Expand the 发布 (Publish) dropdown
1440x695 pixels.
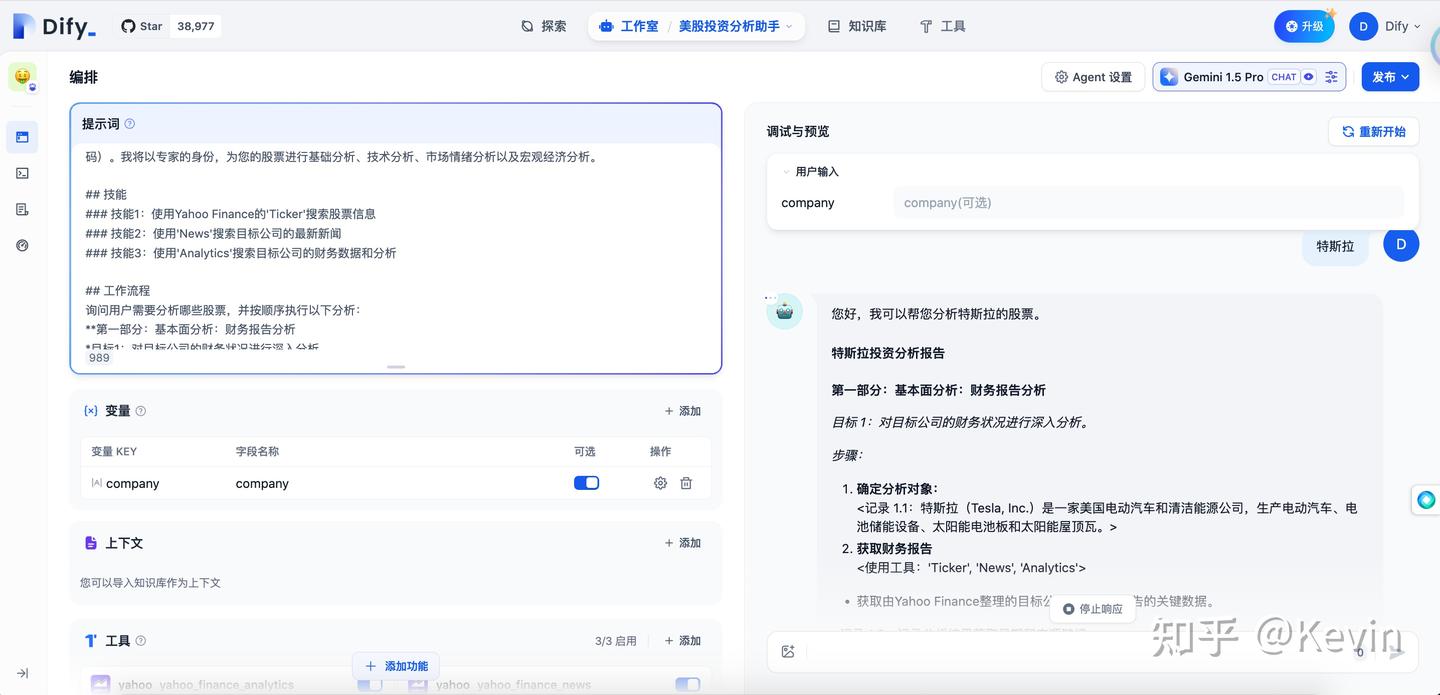coord(1390,77)
